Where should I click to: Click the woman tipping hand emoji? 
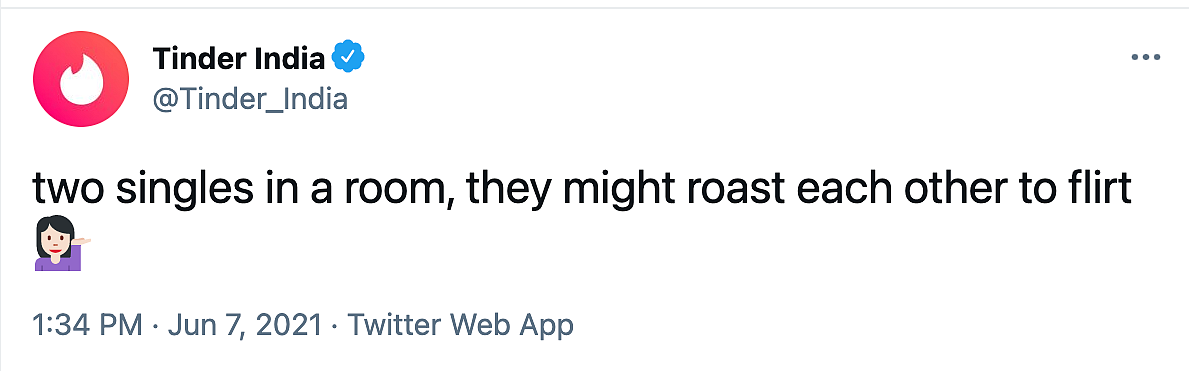pos(61,243)
